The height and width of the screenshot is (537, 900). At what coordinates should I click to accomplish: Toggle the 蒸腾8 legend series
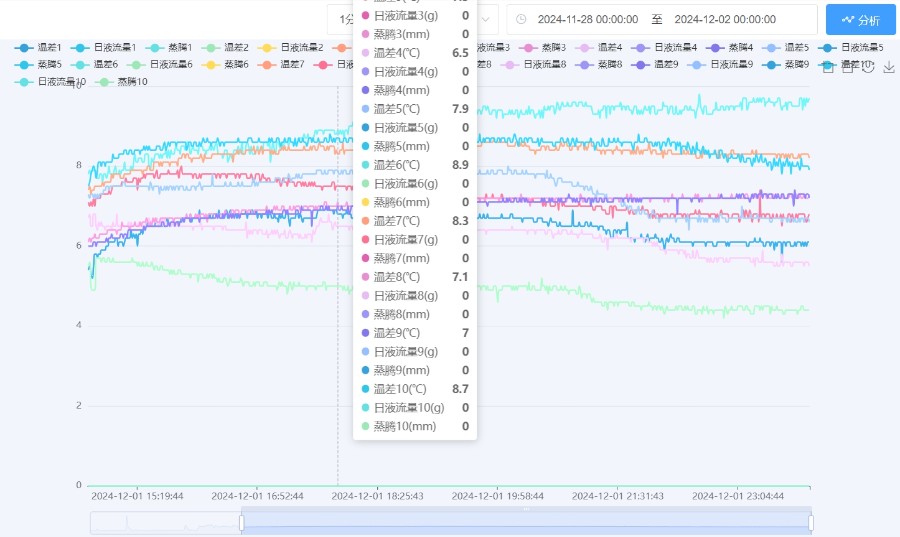(x=599, y=65)
